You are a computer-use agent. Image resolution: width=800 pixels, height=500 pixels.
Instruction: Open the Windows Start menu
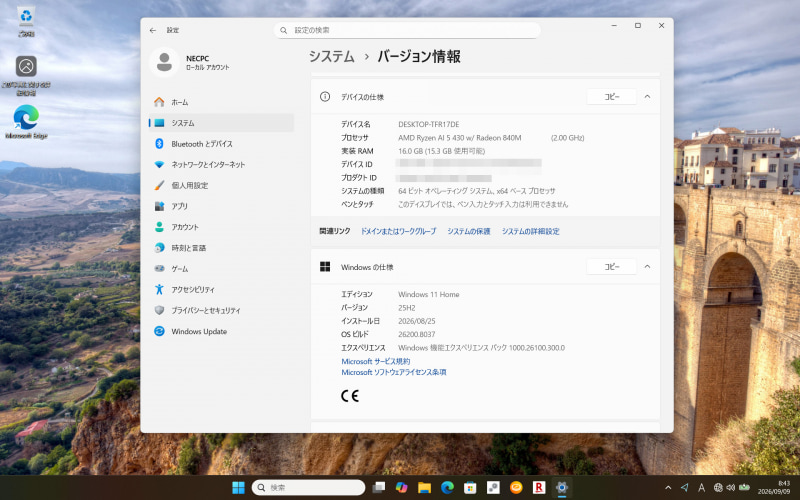(x=238, y=488)
